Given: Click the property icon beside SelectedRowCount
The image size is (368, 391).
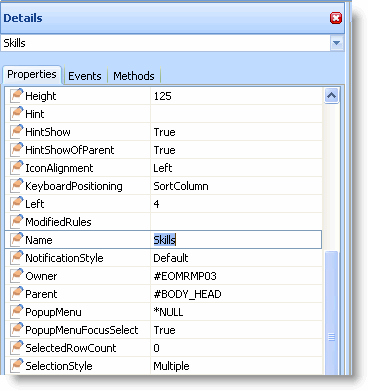Looking at the screenshot, I should click(x=16, y=347).
